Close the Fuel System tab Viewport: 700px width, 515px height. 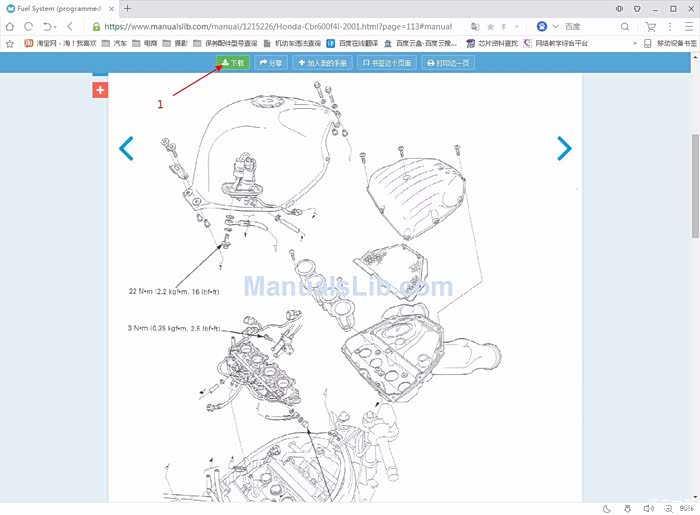(x=112, y=8)
